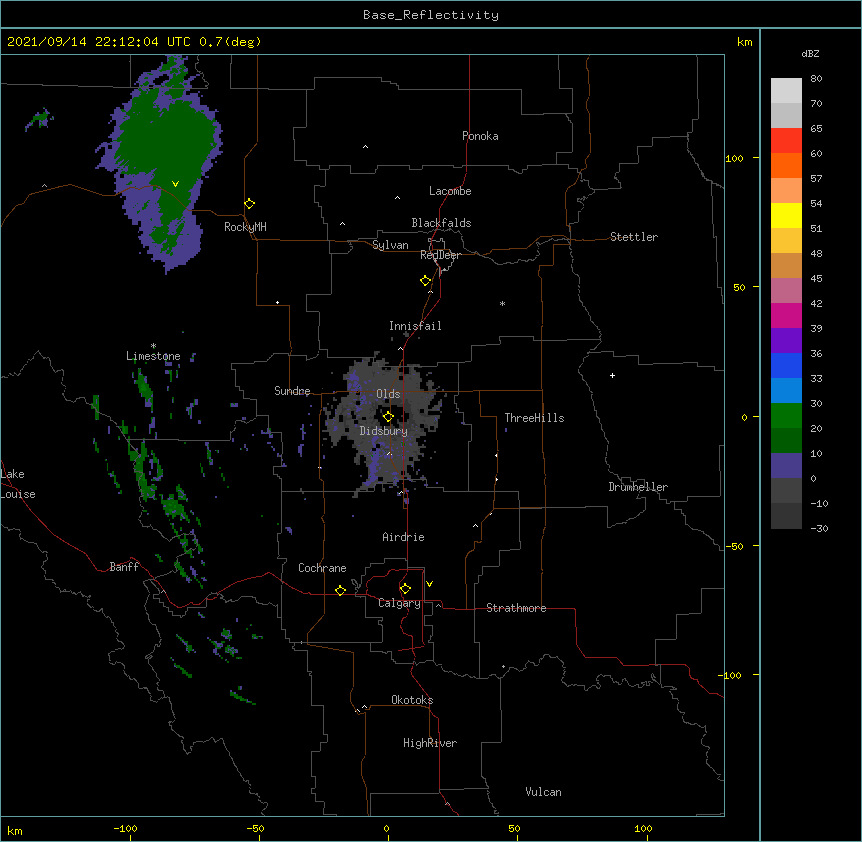Image resolution: width=862 pixels, height=842 pixels.
Task: Click the white asterisk east of Innisfail
Action: [502, 303]
